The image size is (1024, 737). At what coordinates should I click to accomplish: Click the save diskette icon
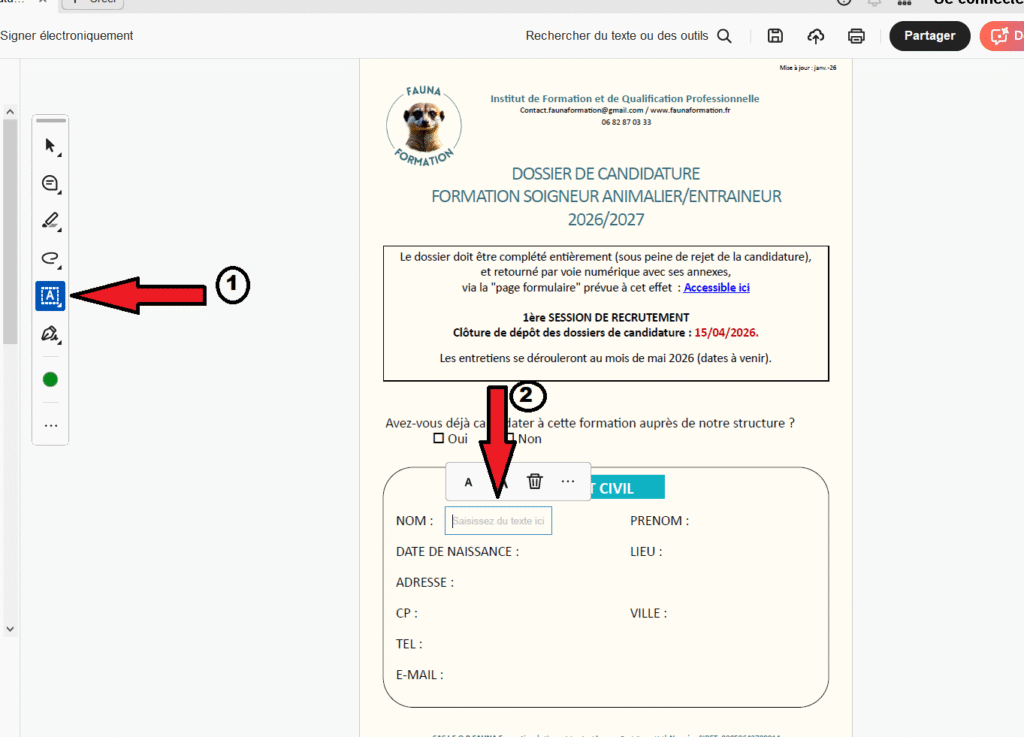[775, 36]
